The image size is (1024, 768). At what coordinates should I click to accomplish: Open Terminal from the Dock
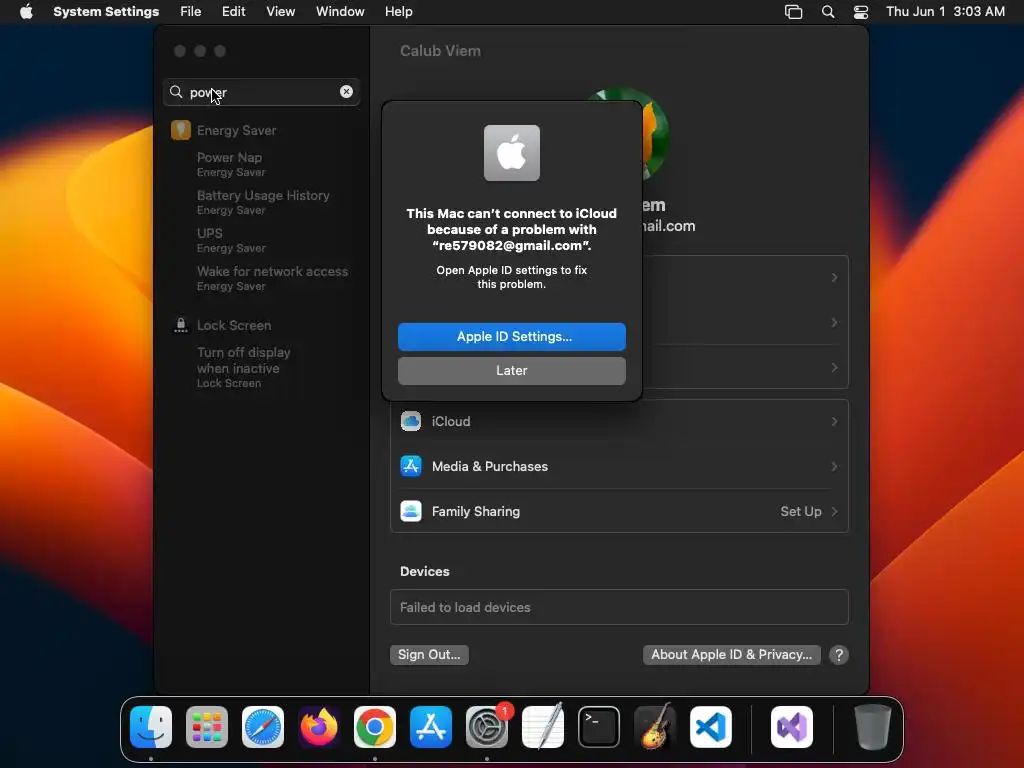tap(599, 727)
